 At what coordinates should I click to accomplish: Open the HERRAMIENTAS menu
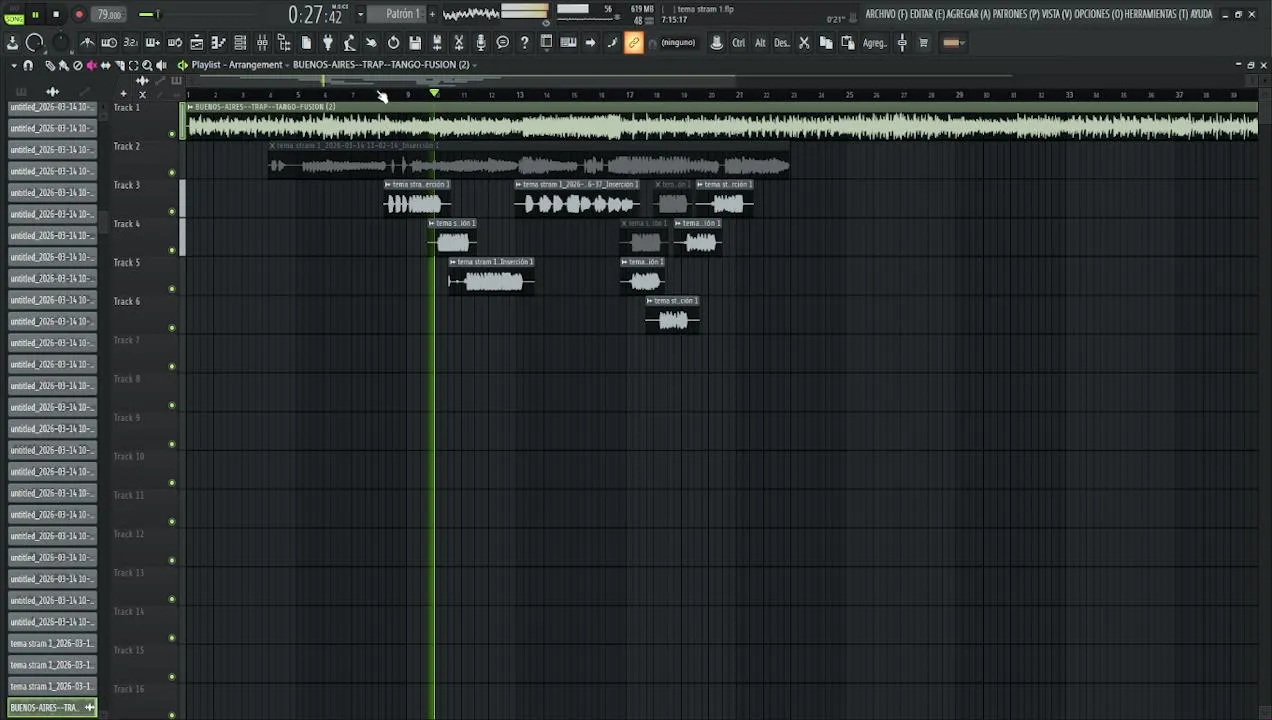(x=1155, y=14)
